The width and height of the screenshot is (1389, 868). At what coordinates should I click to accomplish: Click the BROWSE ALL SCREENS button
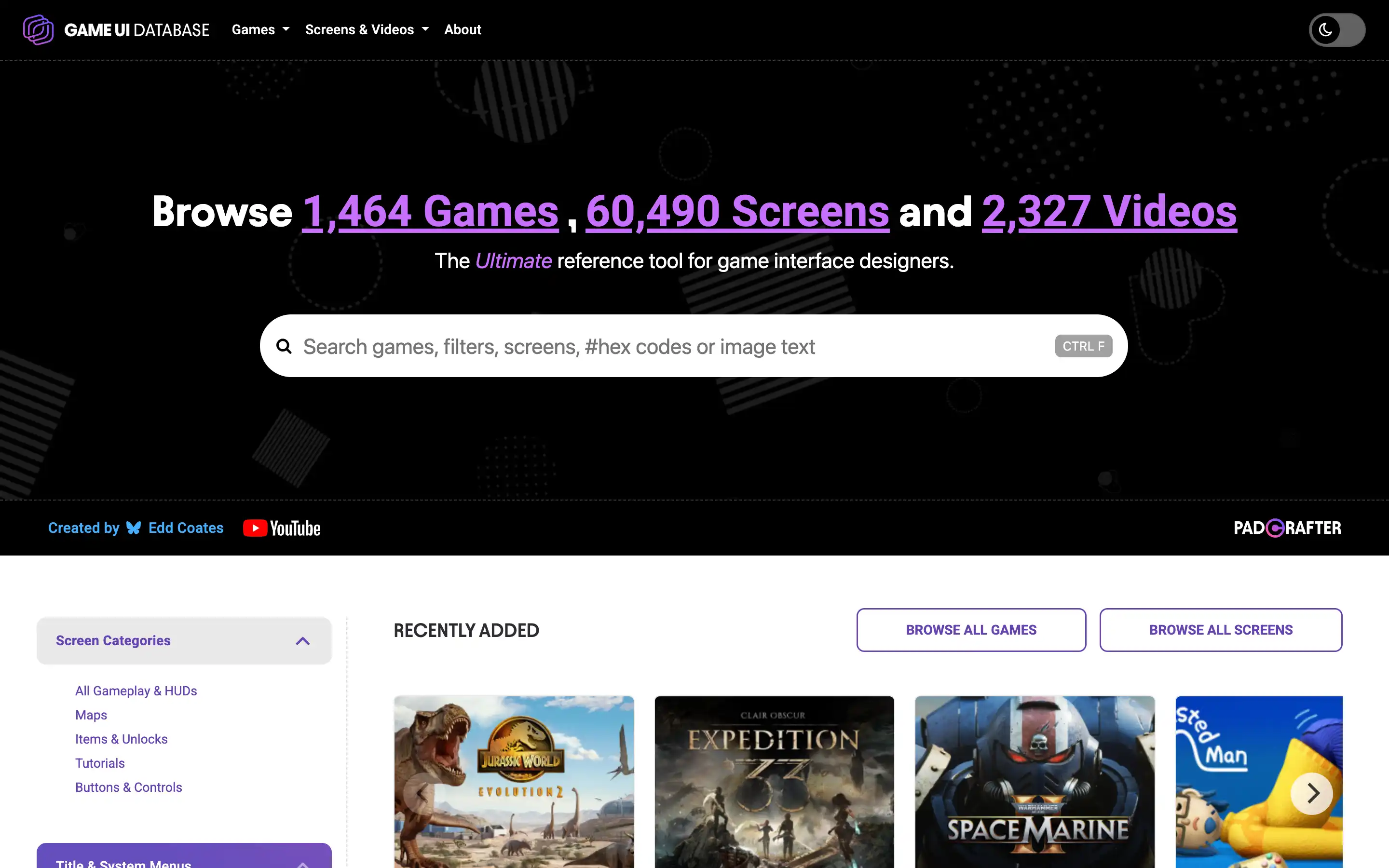pos(1221,630)
